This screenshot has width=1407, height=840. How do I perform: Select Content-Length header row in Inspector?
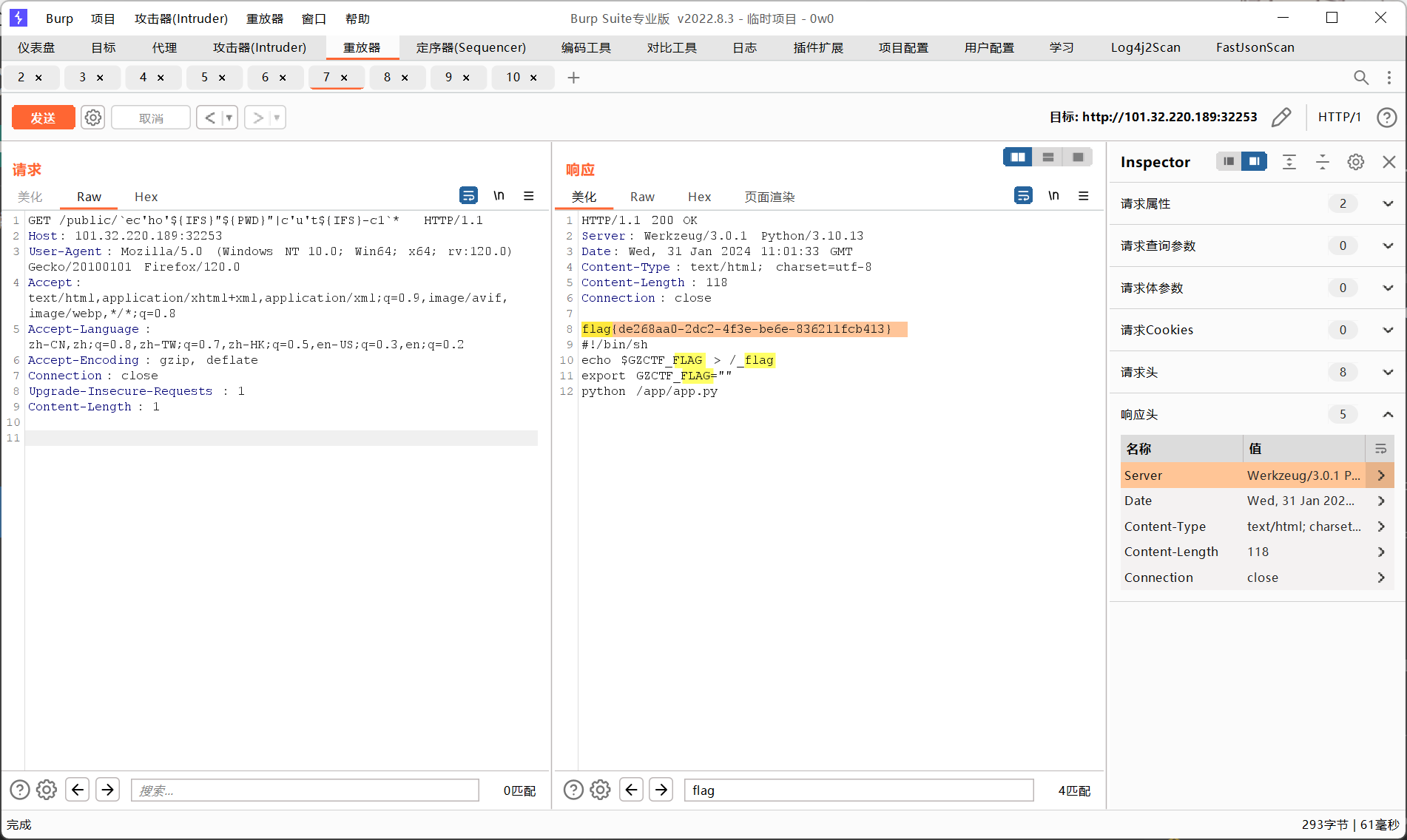[x=1257, y=552]
